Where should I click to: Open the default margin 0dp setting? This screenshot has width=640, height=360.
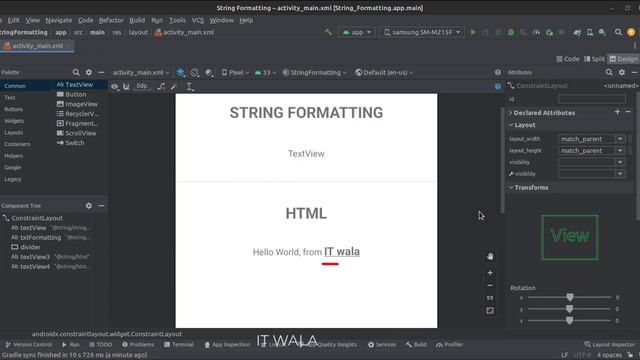click(142, 87)
